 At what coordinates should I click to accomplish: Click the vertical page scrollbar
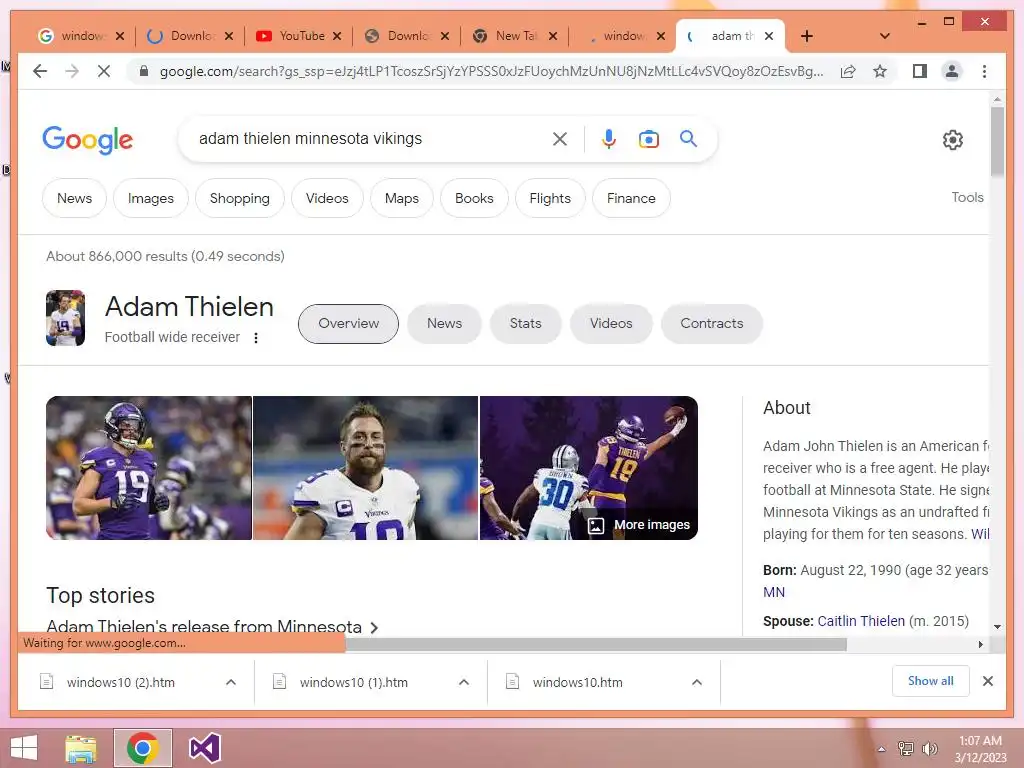click(997, 141)
